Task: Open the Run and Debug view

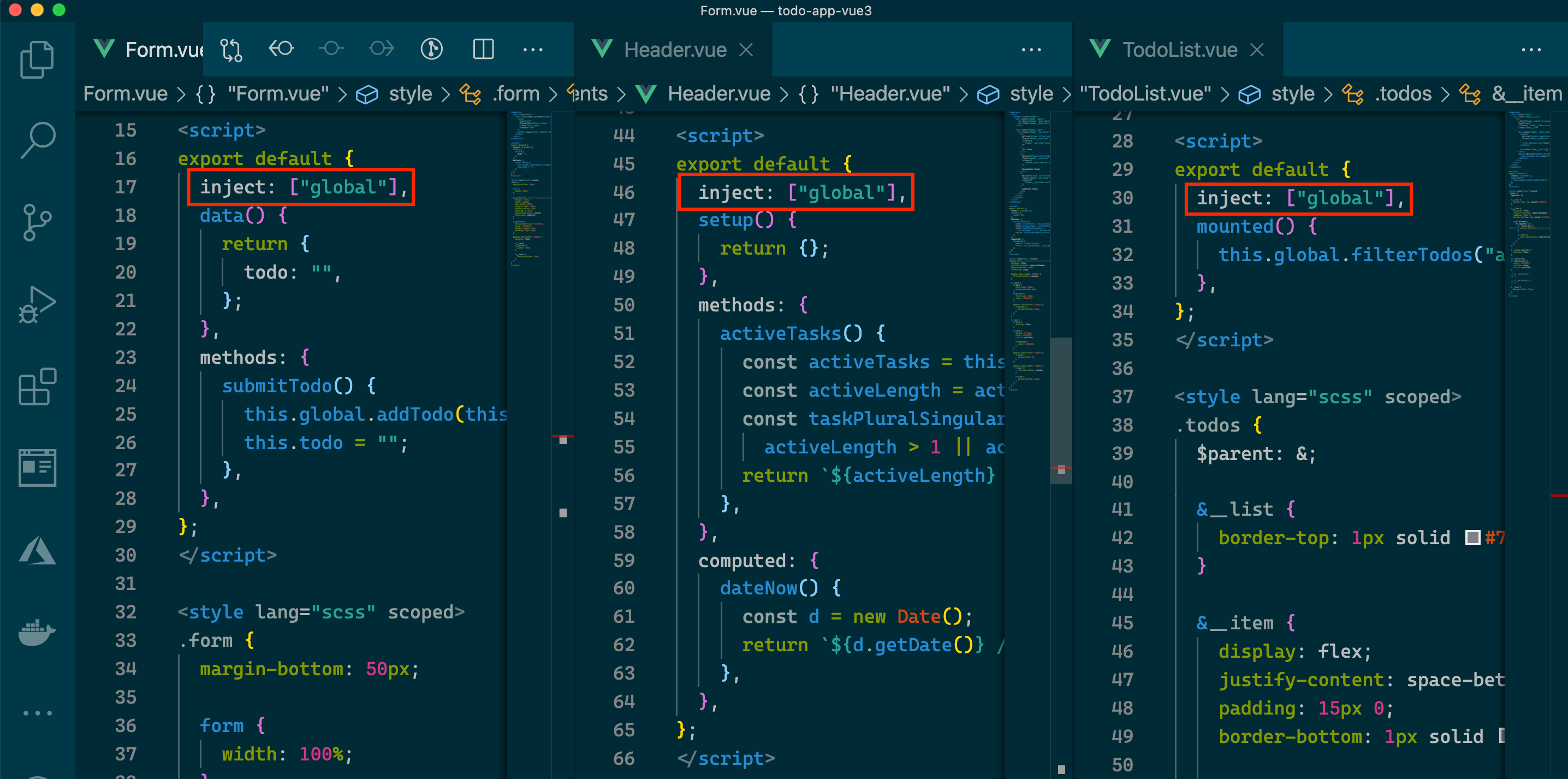Action: pyautogui.click(x=37, y=304)
